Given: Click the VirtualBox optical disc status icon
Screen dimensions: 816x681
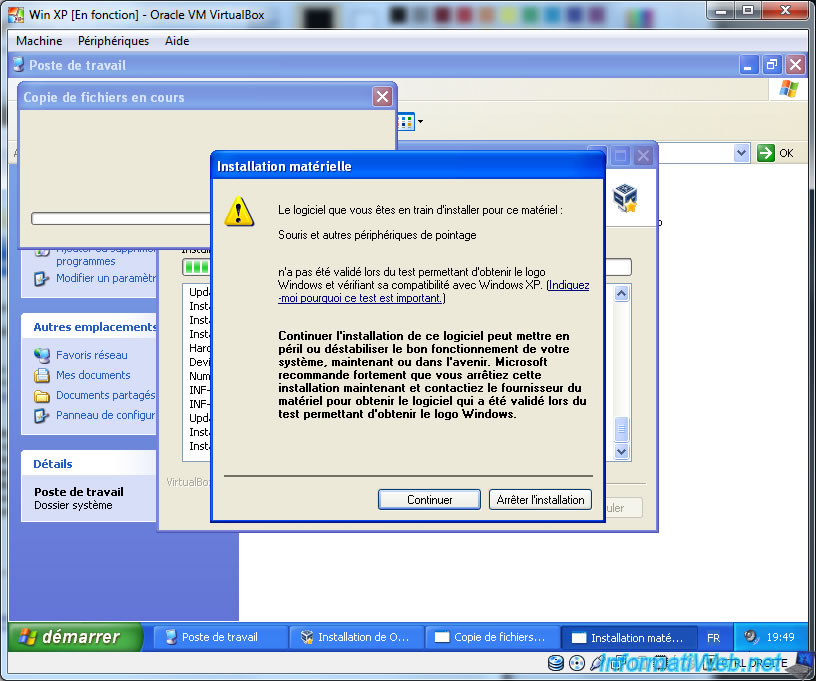Looking at the screenshot, I should [577, 663].
